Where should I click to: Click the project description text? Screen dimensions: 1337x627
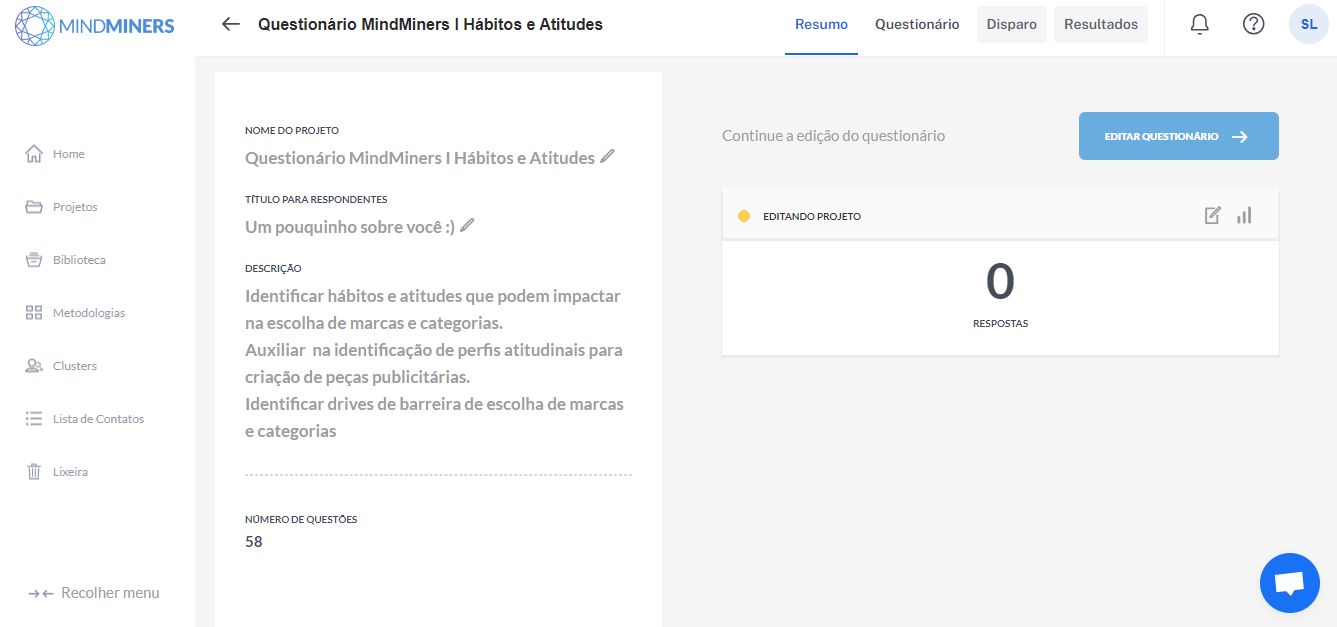[x=435, y=364]
